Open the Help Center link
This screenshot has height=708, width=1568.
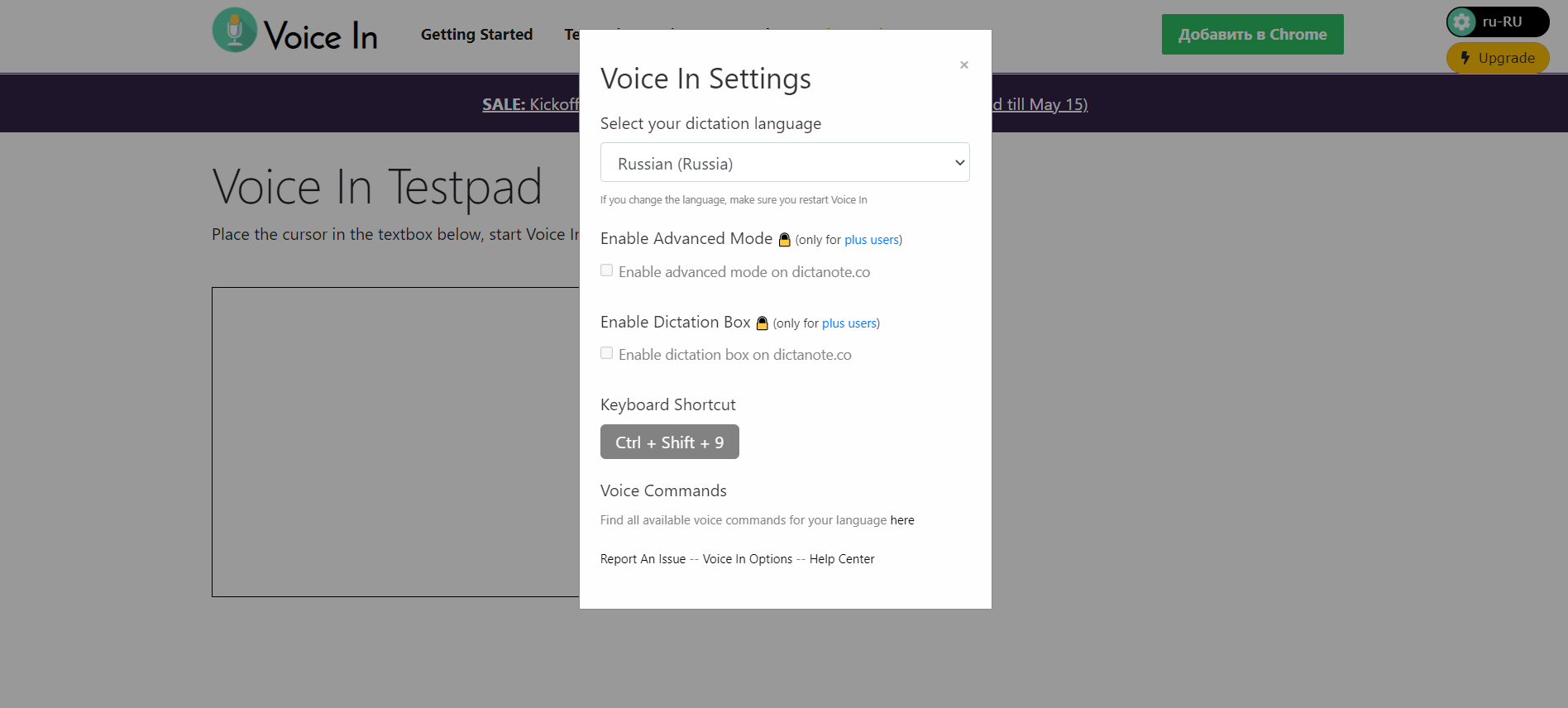(841, 559)
